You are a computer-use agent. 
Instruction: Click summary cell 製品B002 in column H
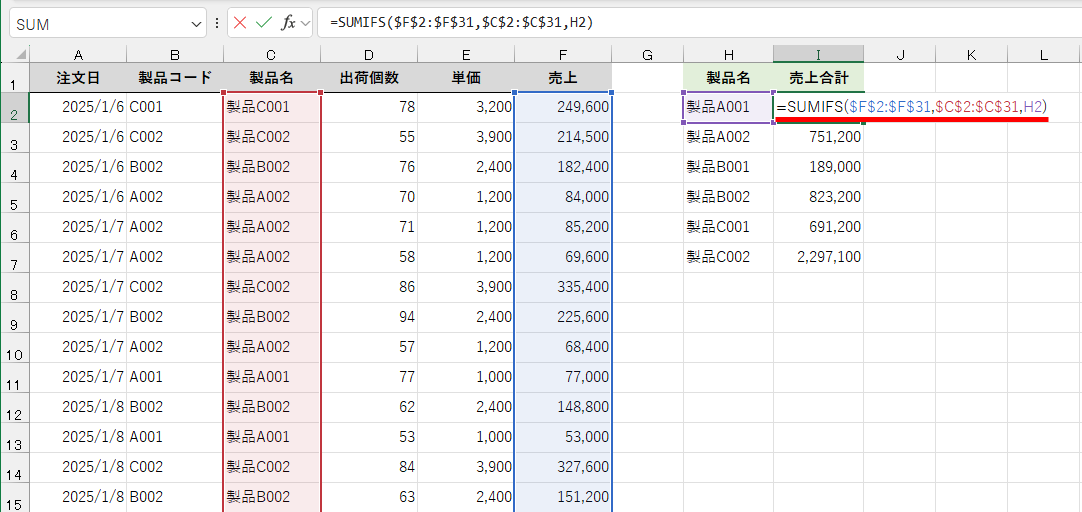728,197
